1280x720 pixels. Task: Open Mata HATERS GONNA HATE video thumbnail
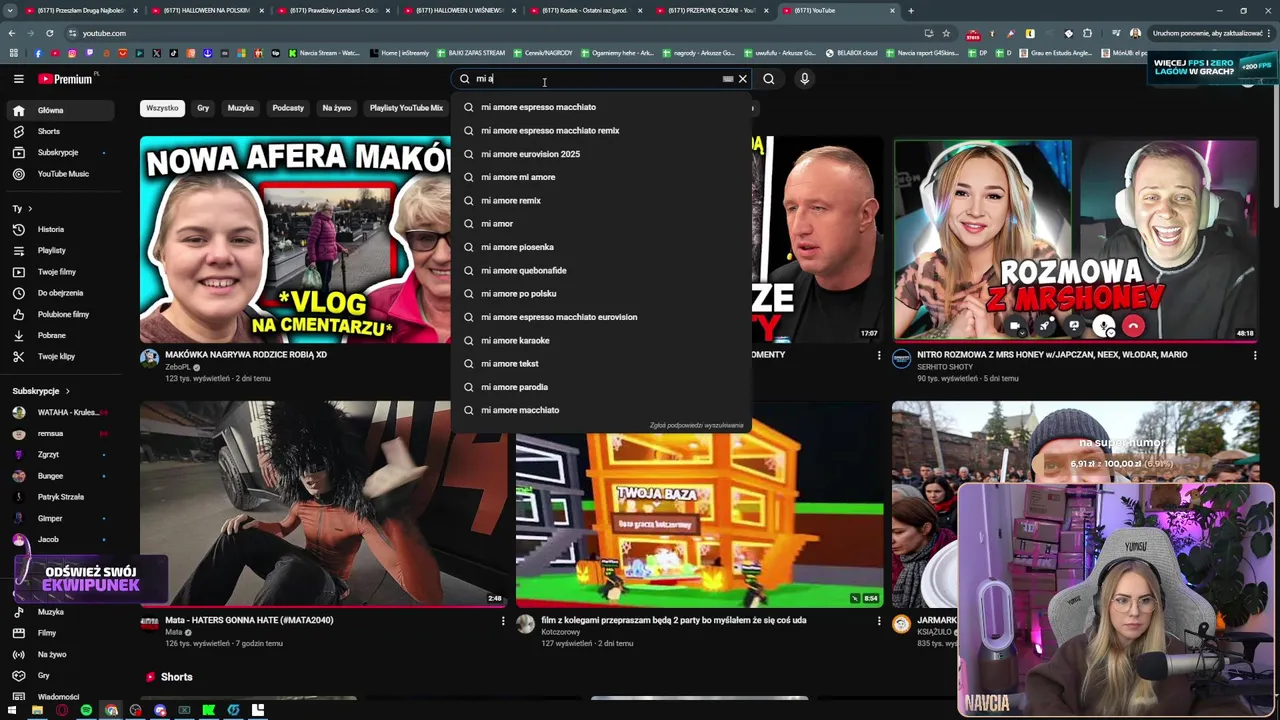[323, 504]
